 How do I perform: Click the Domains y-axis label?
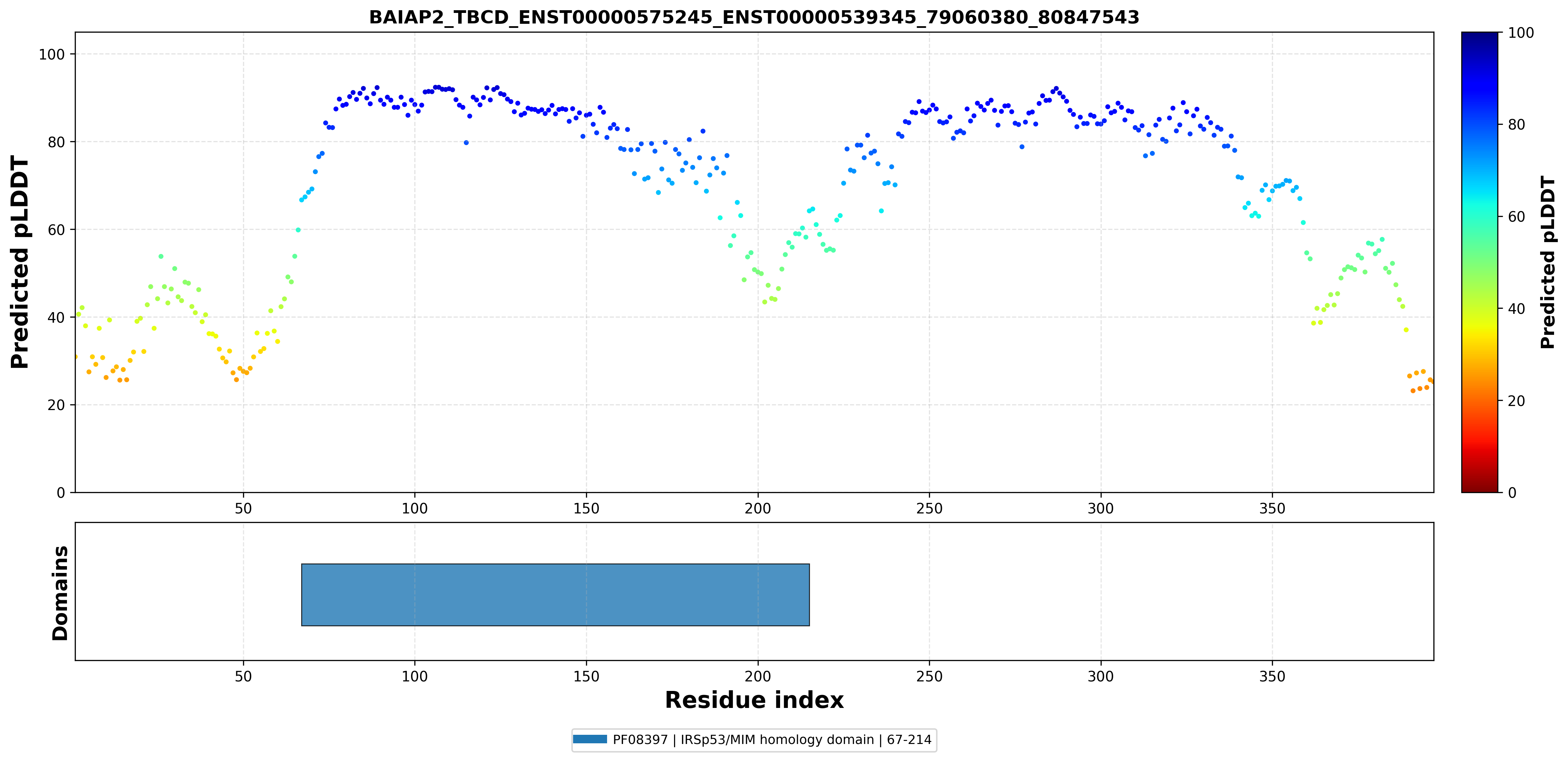(x=60, y=593)
